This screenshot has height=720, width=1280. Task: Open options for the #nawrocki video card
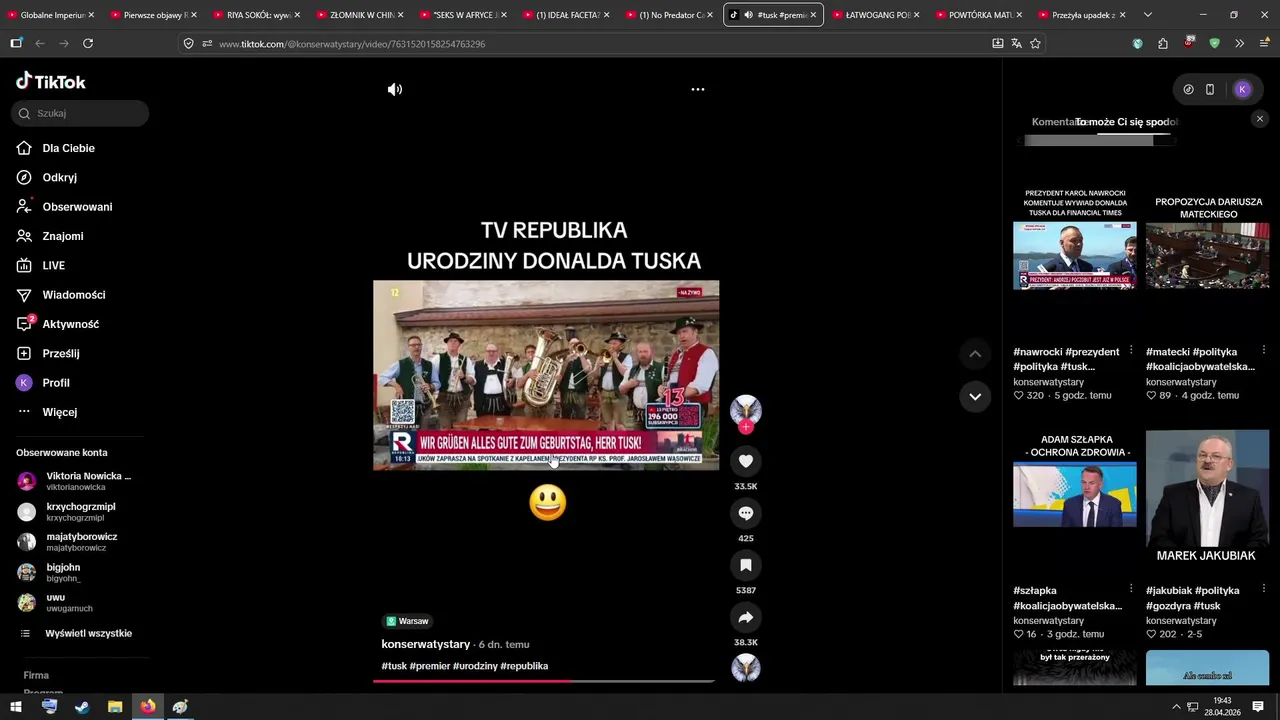click(x=1131, y=350)
